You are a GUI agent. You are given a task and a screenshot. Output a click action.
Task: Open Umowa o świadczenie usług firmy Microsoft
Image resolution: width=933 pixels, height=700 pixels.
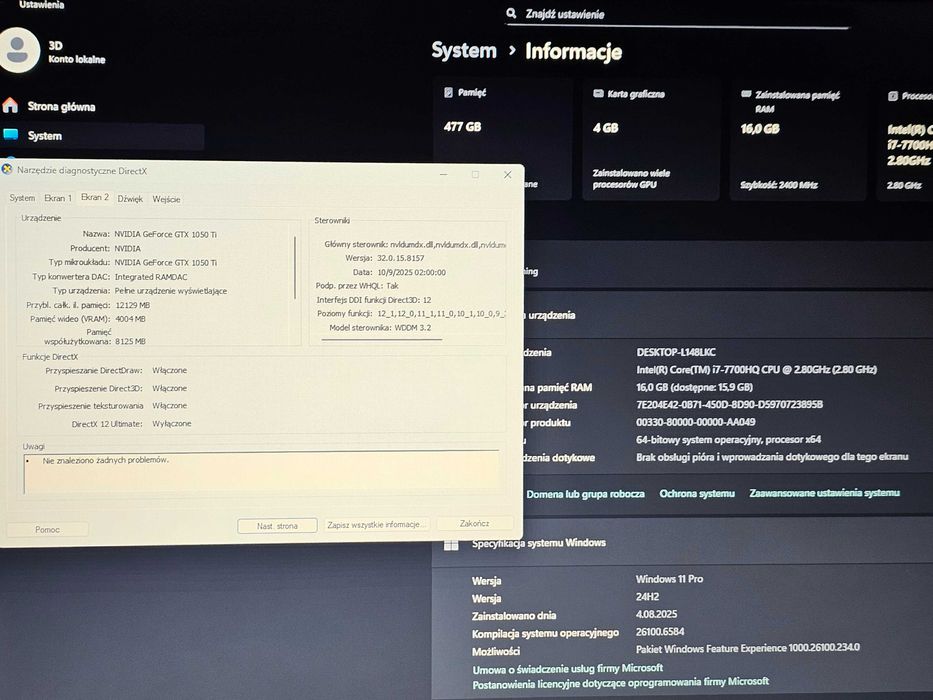pos(568,668)
